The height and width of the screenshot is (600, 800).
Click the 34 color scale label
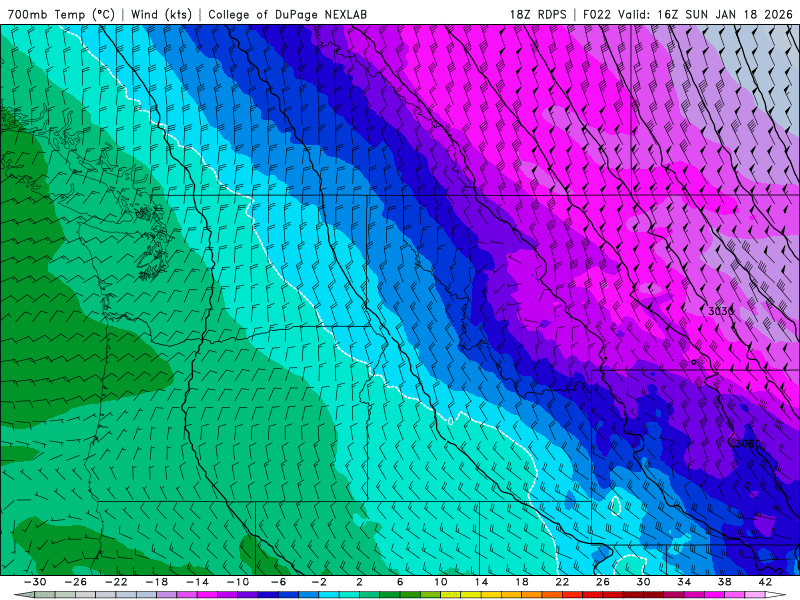pos(684,582)
